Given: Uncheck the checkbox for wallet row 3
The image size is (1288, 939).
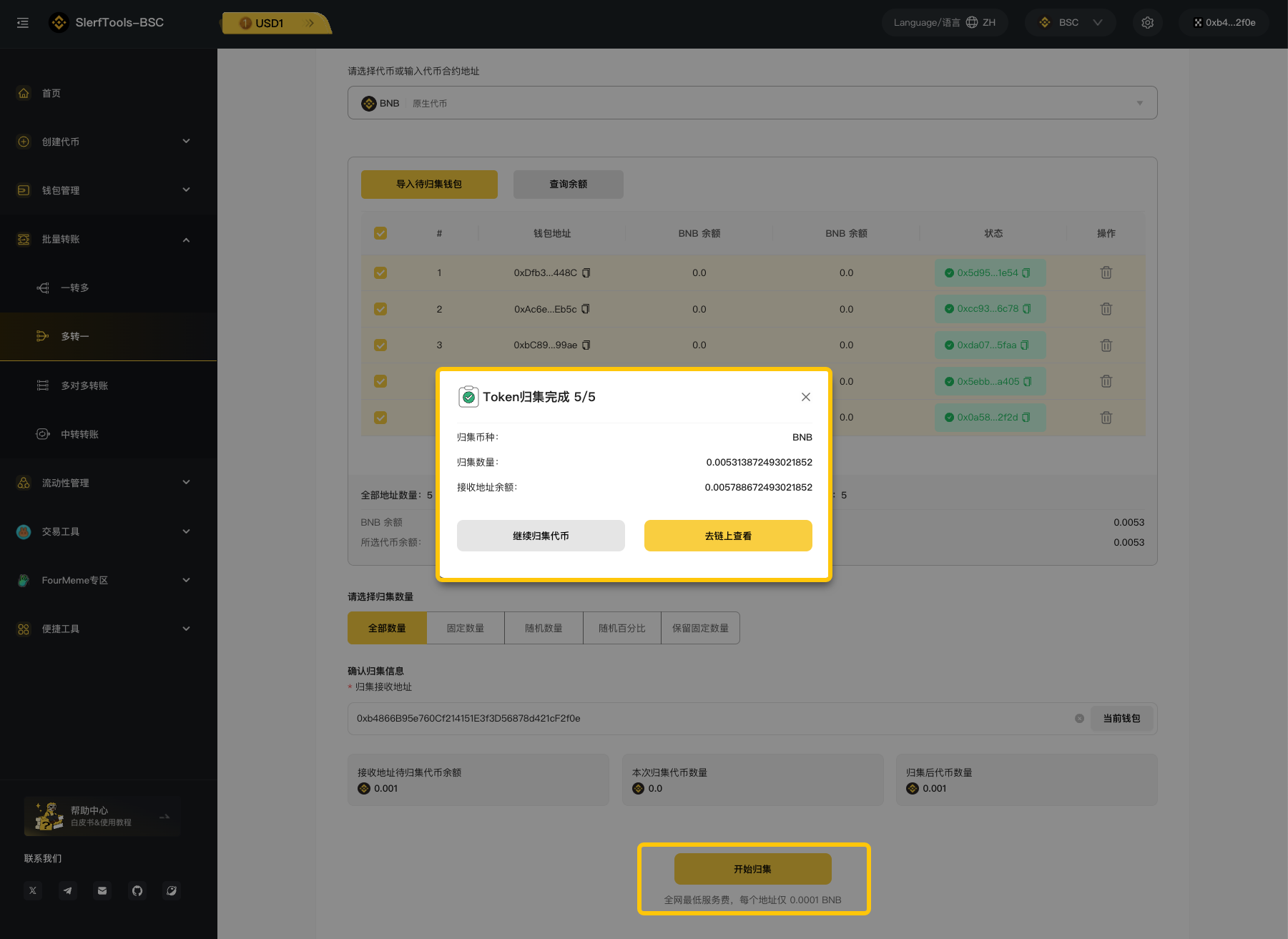Looking at the screenshot, I should [x=380, y=345].
